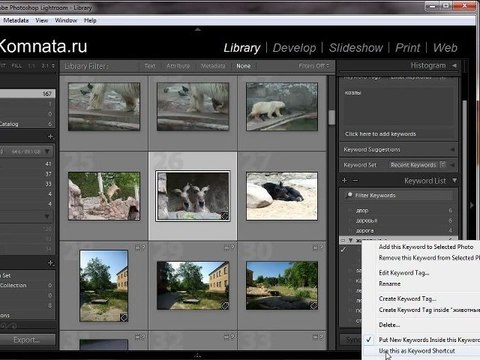Image resolution: width=480 pixels, height=360 pixels.
Task: Collapse the Histogram panel triangle
Action: click(454, 66)
